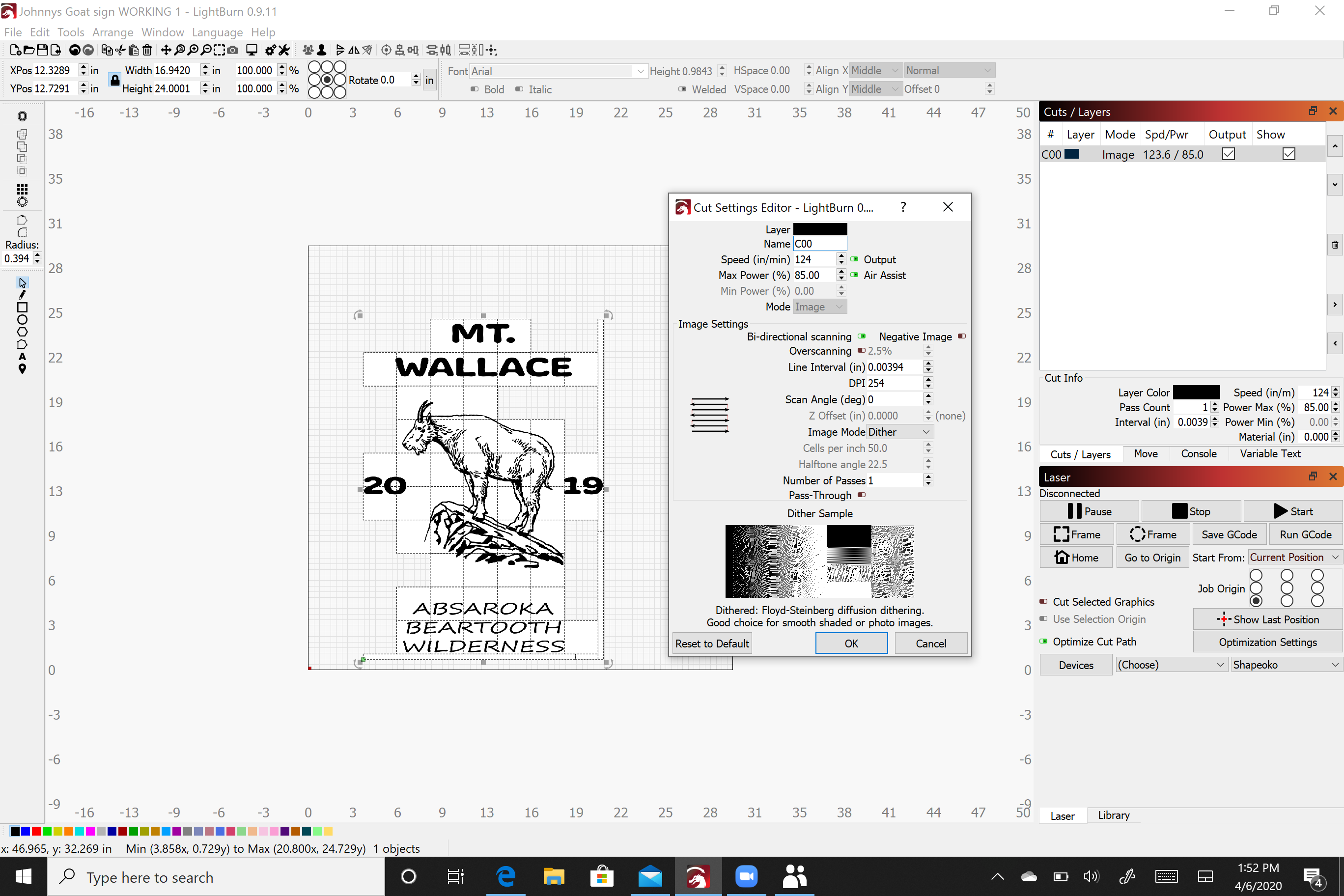Click the Layer color swatch in editor
The height and width of the screenshot is (896, 1344).
click(819, 229)
